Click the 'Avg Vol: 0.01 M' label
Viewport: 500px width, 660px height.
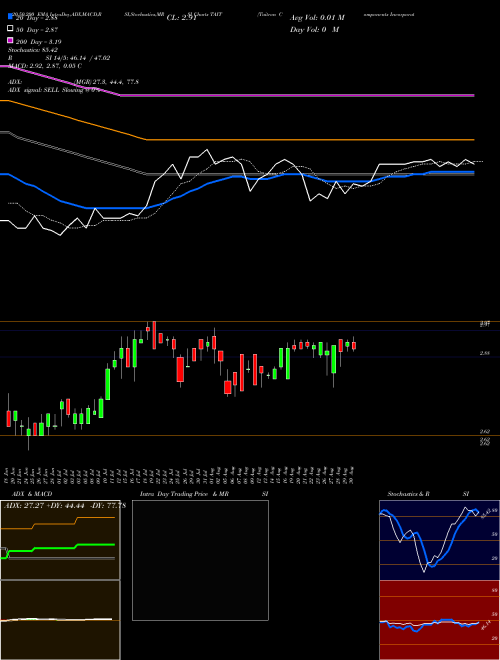[x=317, y=18]
